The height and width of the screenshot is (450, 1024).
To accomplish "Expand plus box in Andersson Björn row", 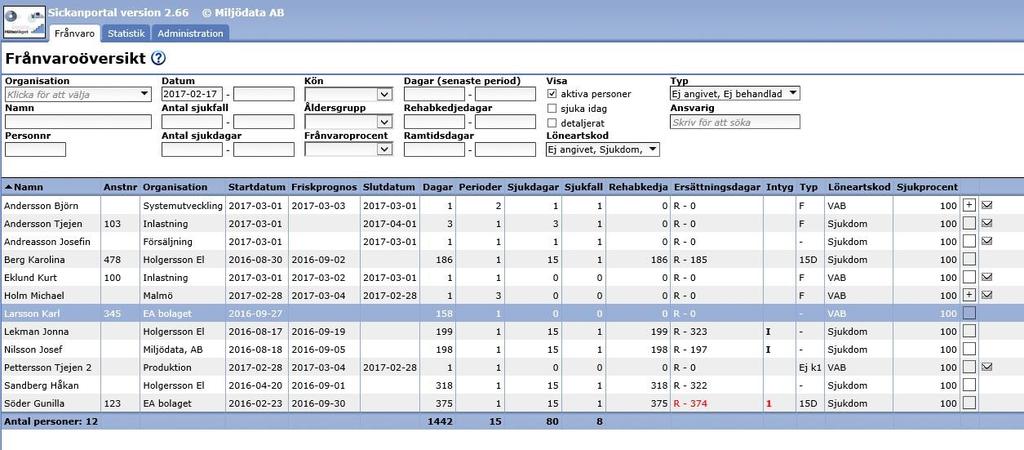I will pyautogui.click(x=969, y=205).
